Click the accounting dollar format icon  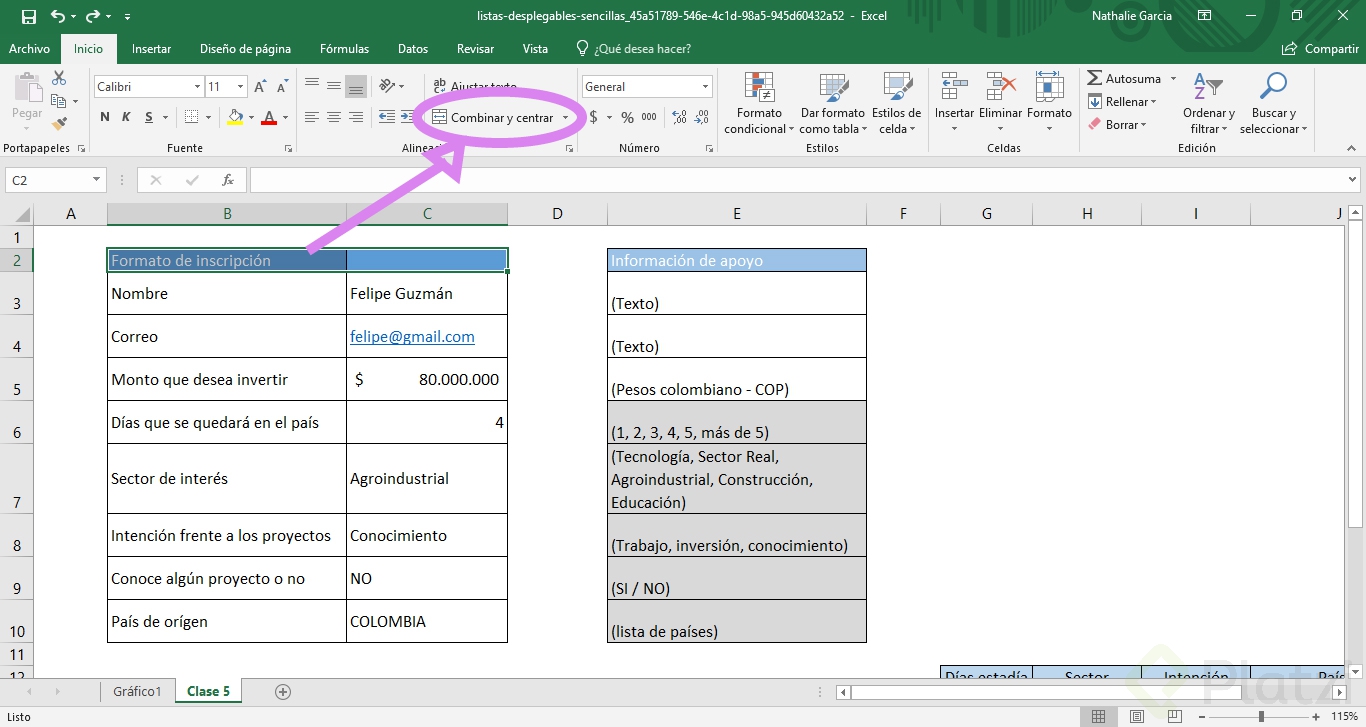[x=593, y=117]
